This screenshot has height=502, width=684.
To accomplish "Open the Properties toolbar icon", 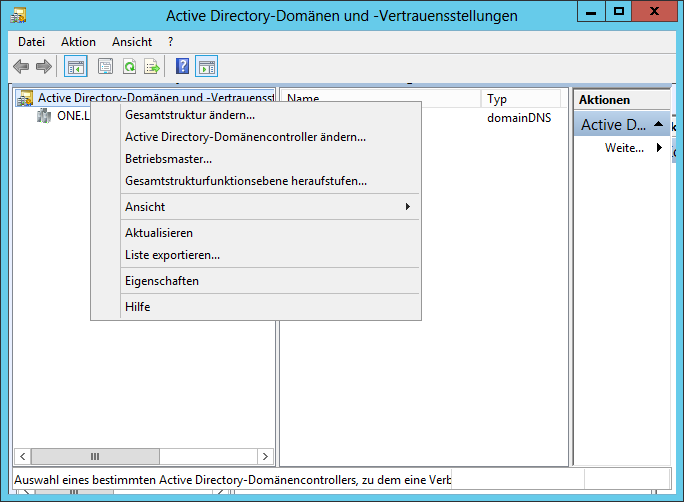I will pos(105,67).
